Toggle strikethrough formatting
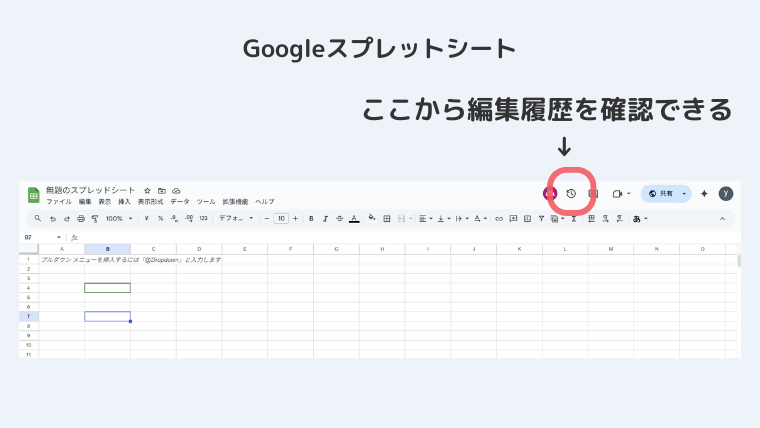 pos(340,219)
